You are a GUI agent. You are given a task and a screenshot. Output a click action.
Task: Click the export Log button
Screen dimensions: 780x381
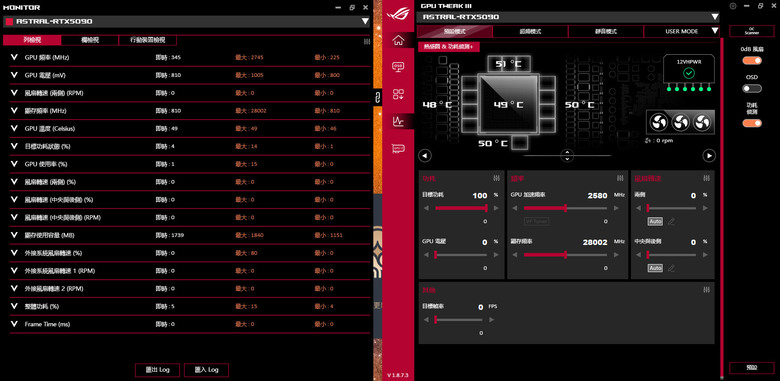coord(158,370)
